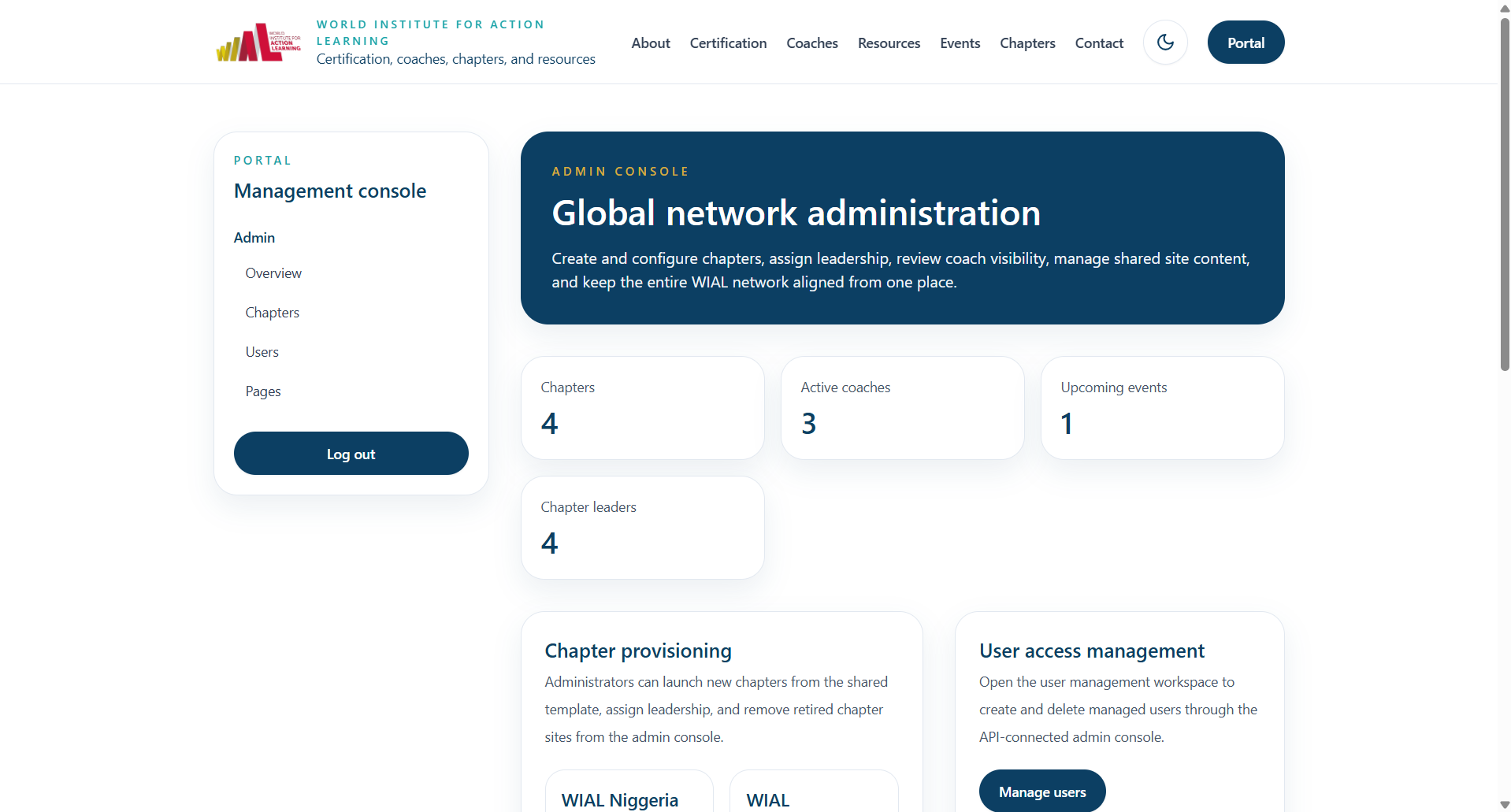Image resolution: width=1511 pixels, height=812 pixels.
Task: Open Coaches in the top navigation
Action: coord(812,43)
